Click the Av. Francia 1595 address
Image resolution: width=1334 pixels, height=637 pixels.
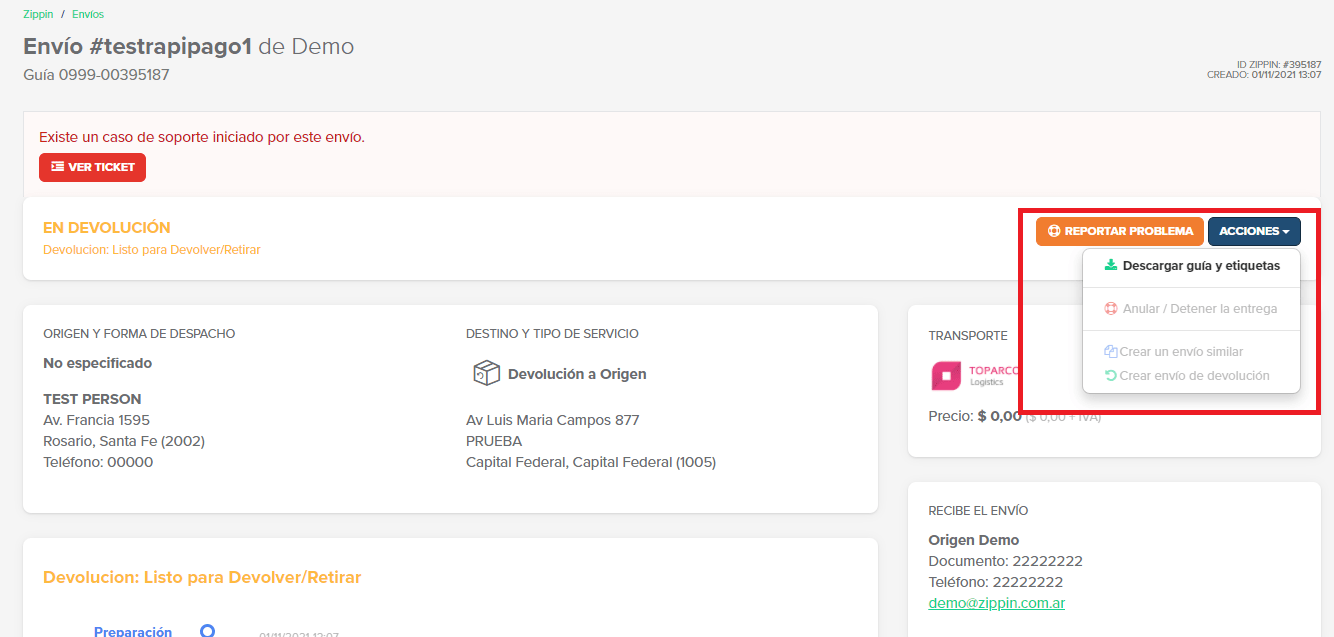(x=97, y=420)
